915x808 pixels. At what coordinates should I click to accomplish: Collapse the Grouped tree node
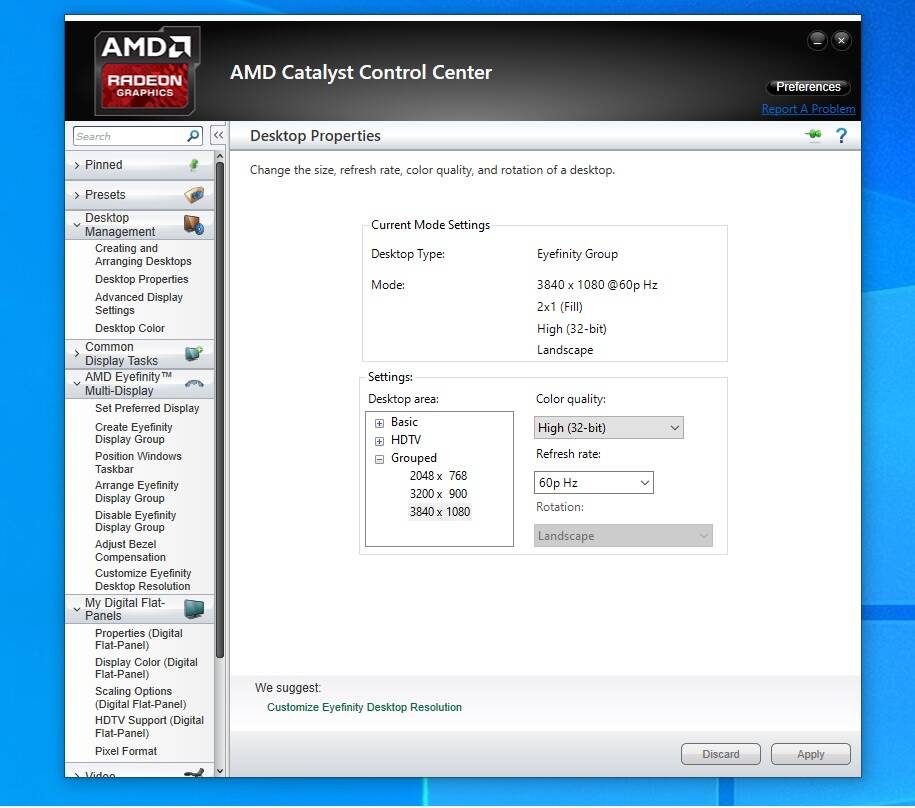(380, 459)
